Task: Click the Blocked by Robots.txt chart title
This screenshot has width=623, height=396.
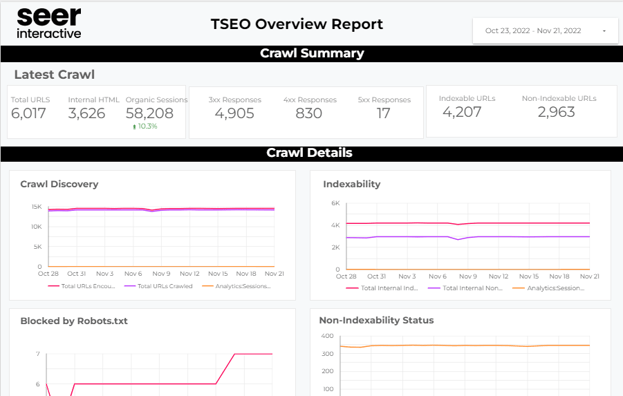Action: 74,321
